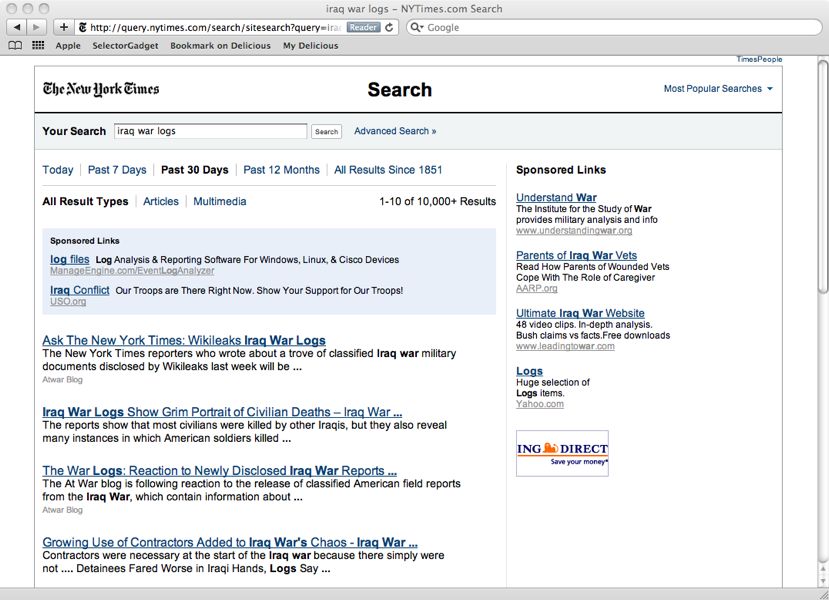The height and width of the screenshot is (600, 829).
Task: Filter results to Past 7 Days
Action: tap(117, 170)
